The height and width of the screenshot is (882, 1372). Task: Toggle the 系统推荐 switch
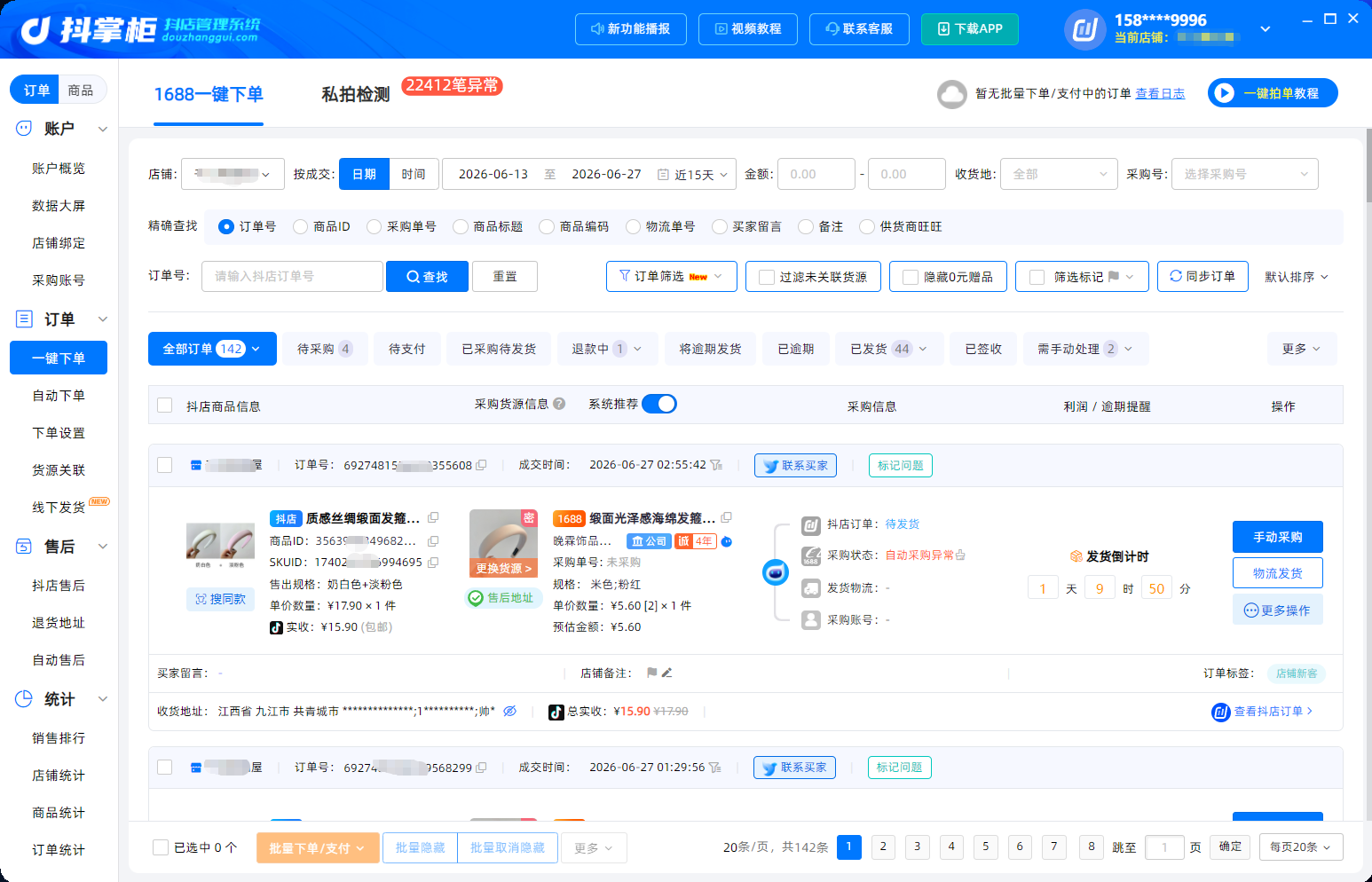(x=659, y=404)
